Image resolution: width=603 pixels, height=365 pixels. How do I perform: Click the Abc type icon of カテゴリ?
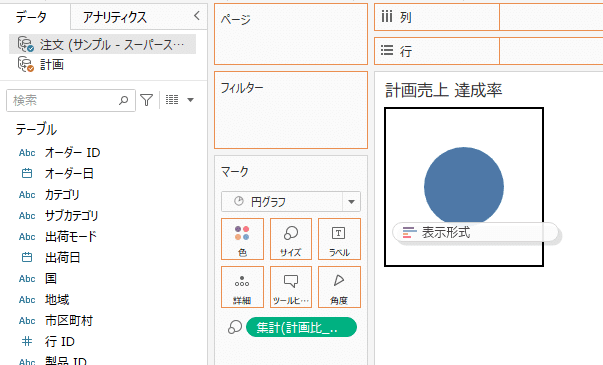tap(27, 195)
